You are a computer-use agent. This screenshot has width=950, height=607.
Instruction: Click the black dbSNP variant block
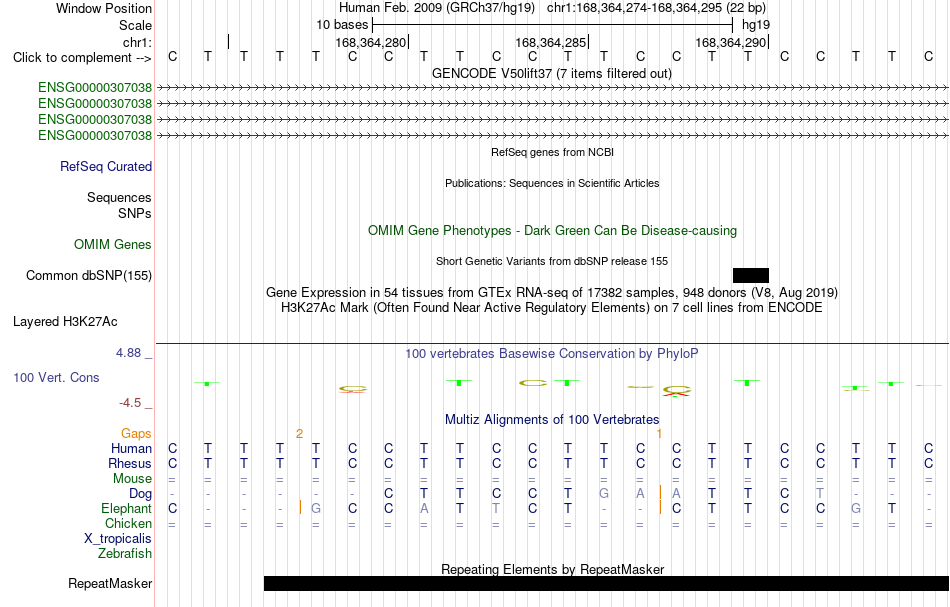tap(751, 276)
